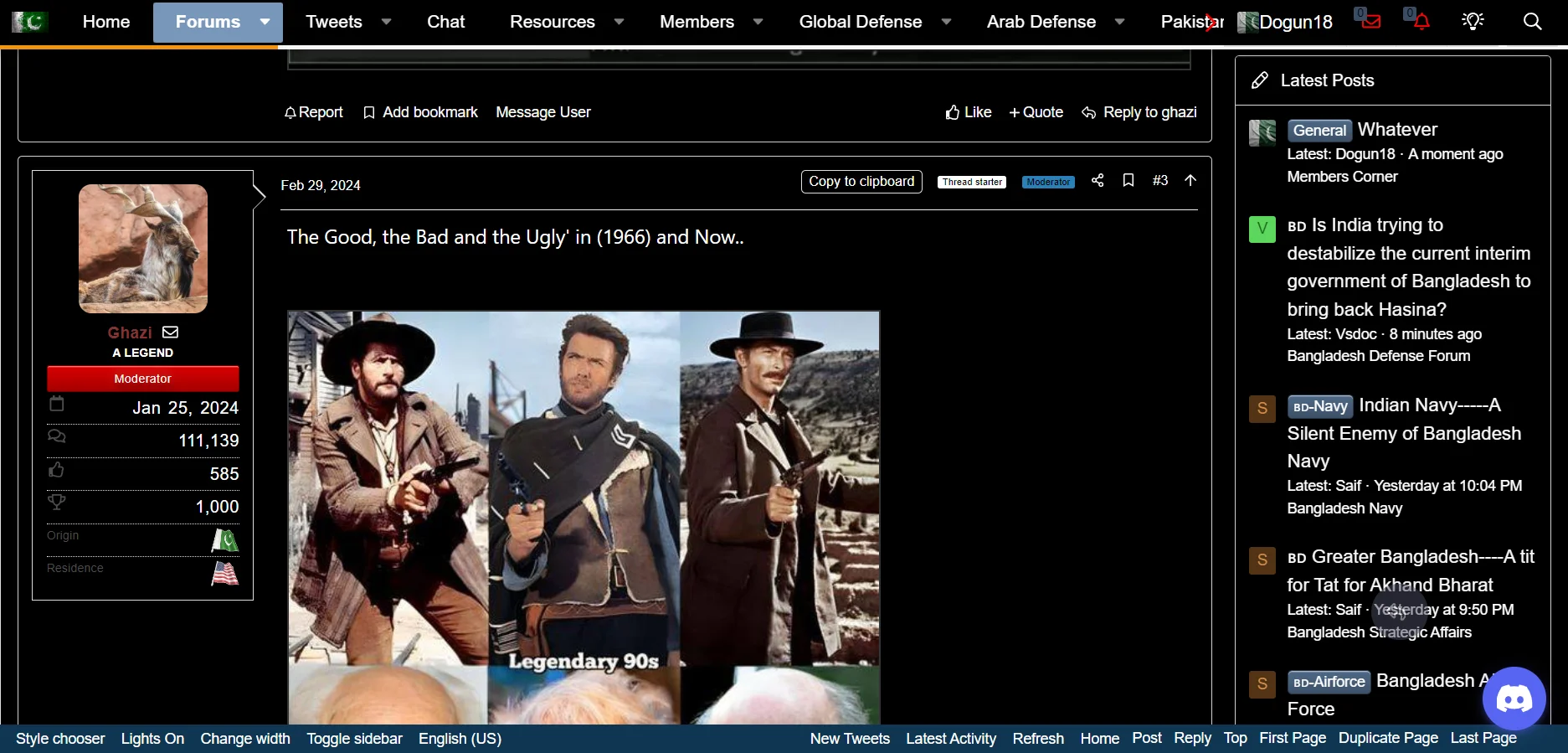Open Style chooser in footer
Image resolution: width=1568 pixels, height=753 pixels.
(60, 739)
